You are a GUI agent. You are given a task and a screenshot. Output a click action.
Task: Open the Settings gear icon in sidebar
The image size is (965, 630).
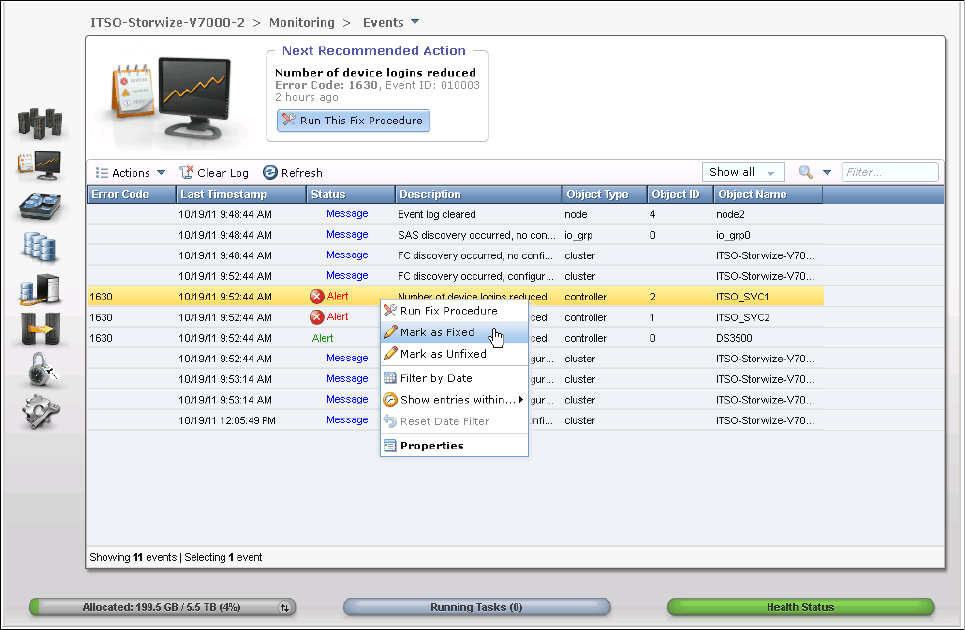(40, 412)
